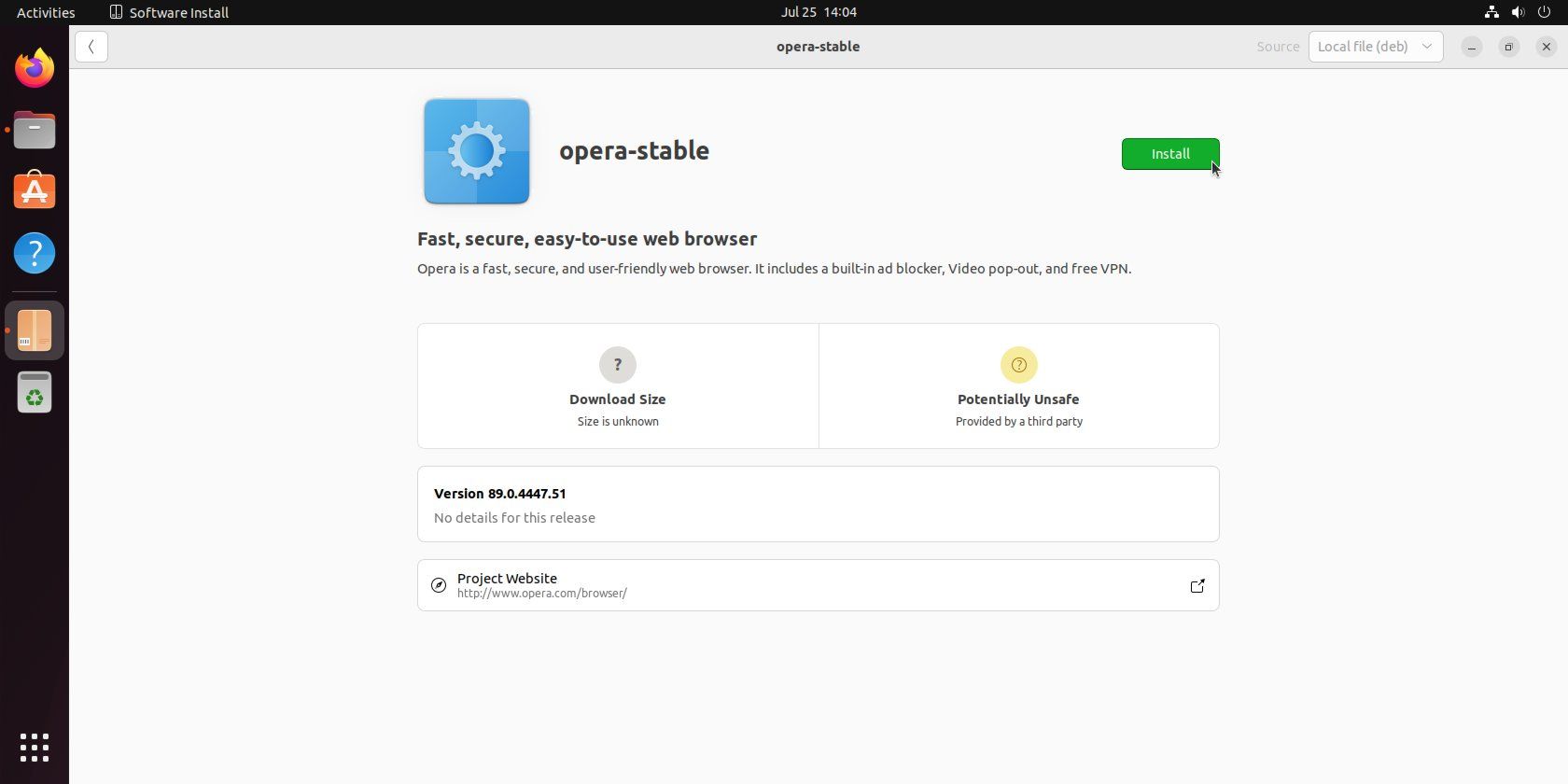This screenshot has height=784, width=1568.
Task: Click the 'Source' label in the header
Action: point(1278,47)
